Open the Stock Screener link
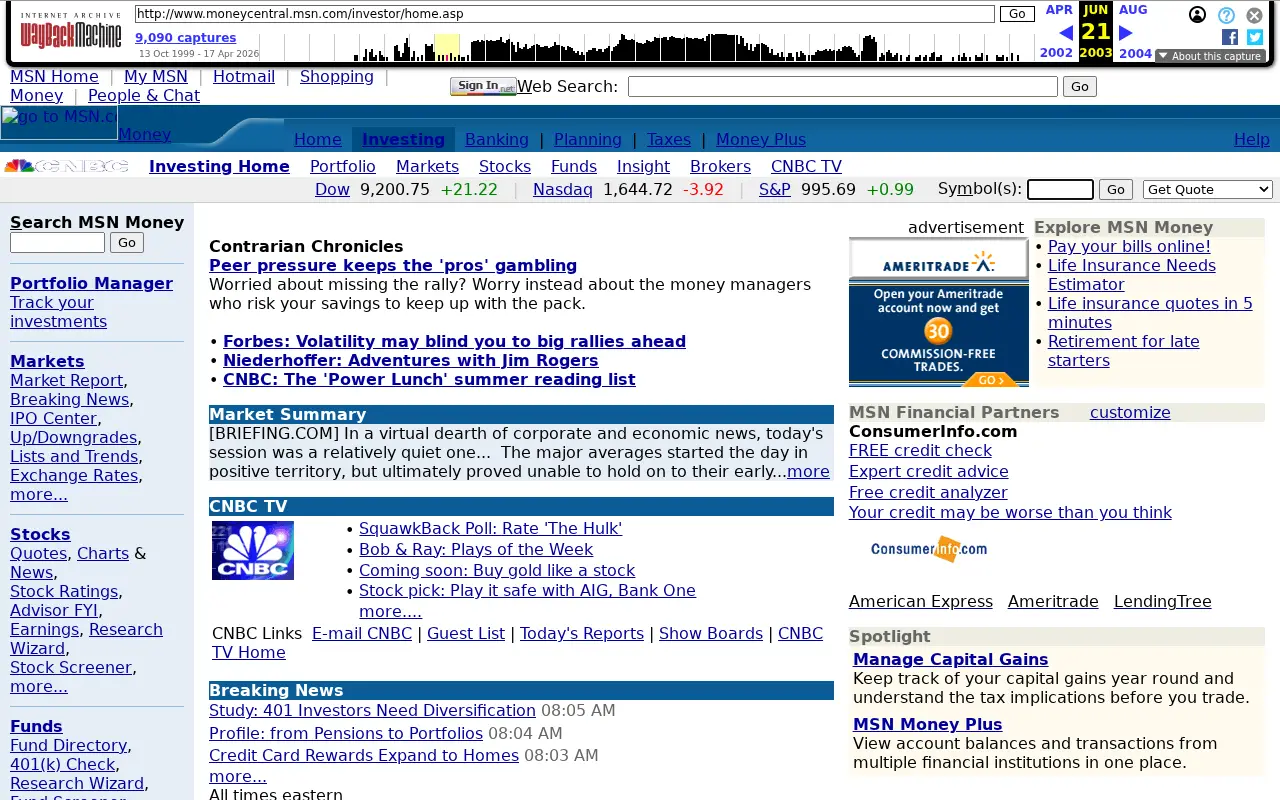Screen dimensions: 1280x800 pyautogui.click(x=71, y=667)
